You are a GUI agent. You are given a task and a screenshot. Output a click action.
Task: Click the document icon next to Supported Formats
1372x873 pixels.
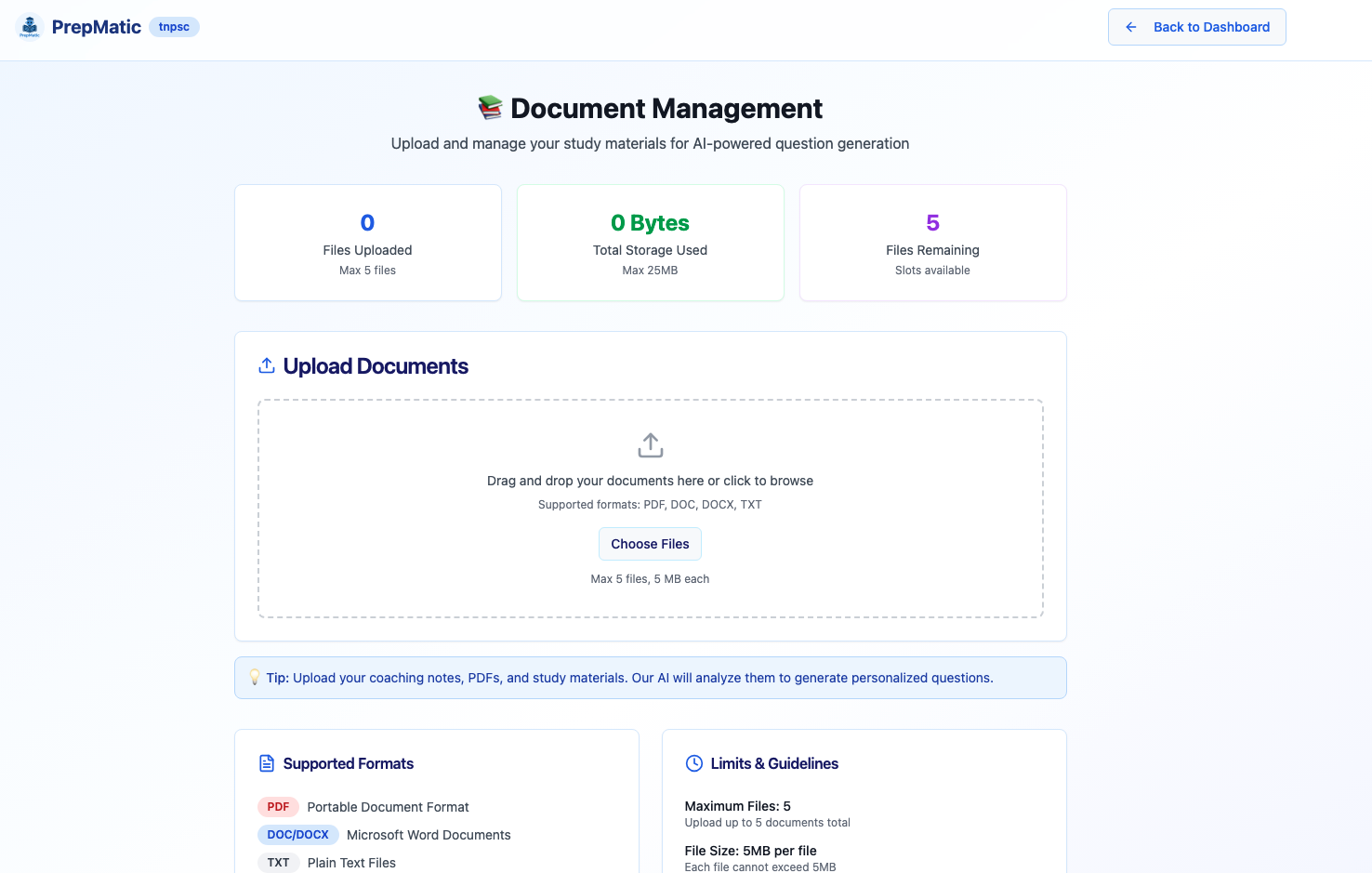click(267, 762)
